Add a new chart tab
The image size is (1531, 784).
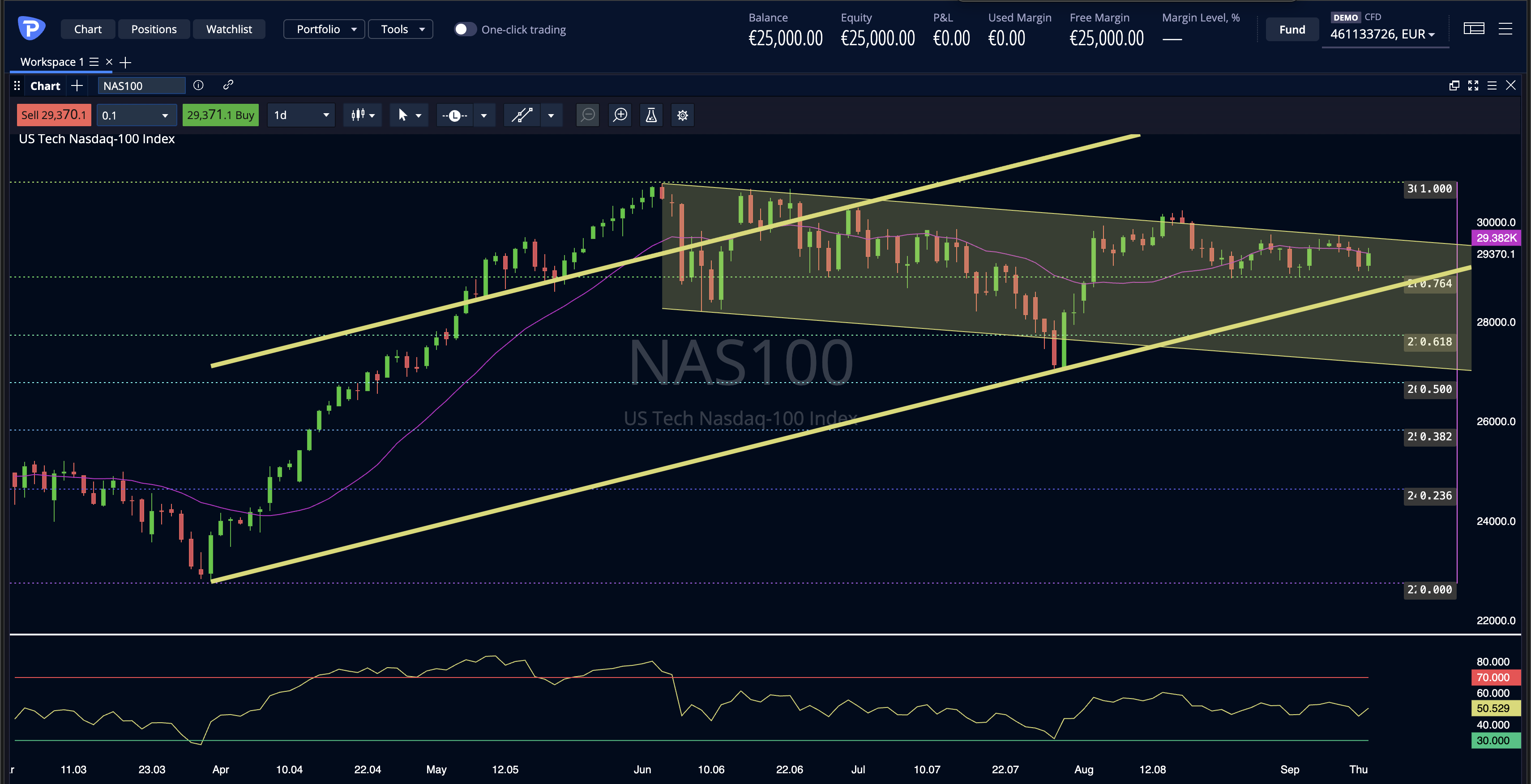(x=77, y=85)
